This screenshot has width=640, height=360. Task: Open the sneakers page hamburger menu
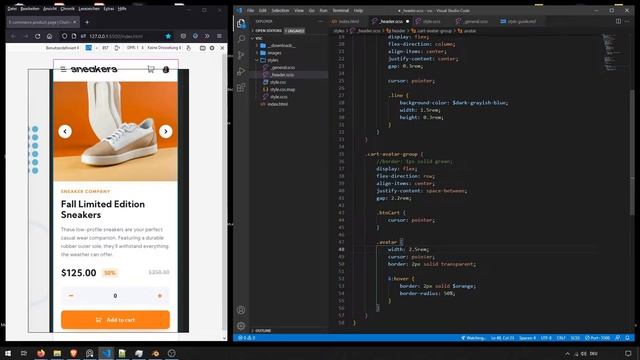coord(63,69)
